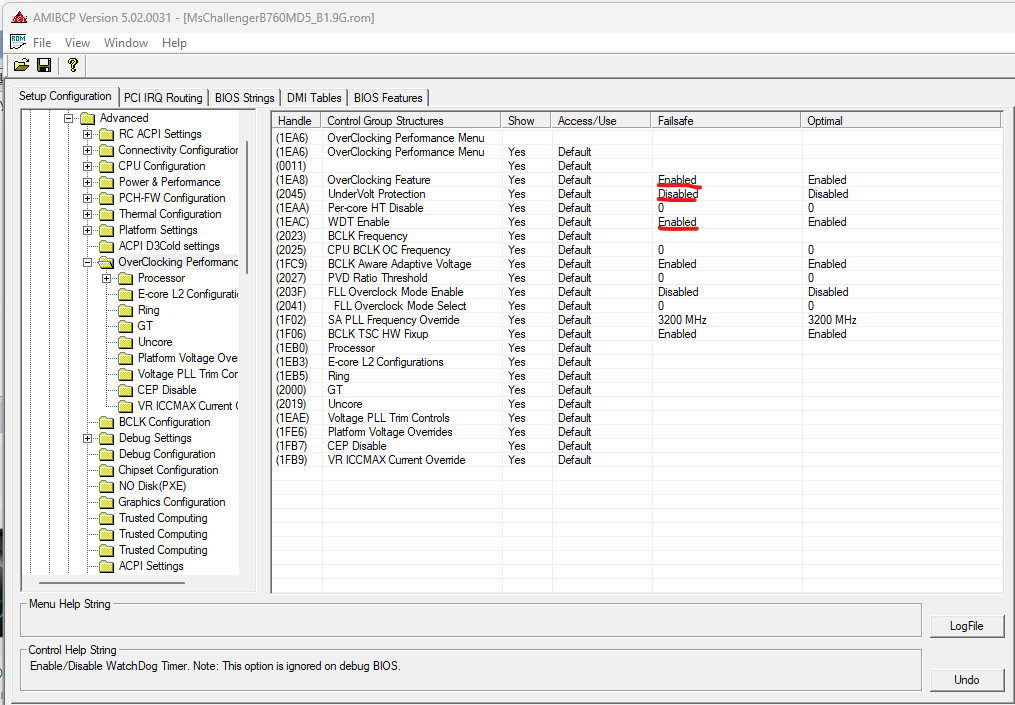Open the View menu
The width and height of the screenshot is (1015, 705).
(77, 43)
